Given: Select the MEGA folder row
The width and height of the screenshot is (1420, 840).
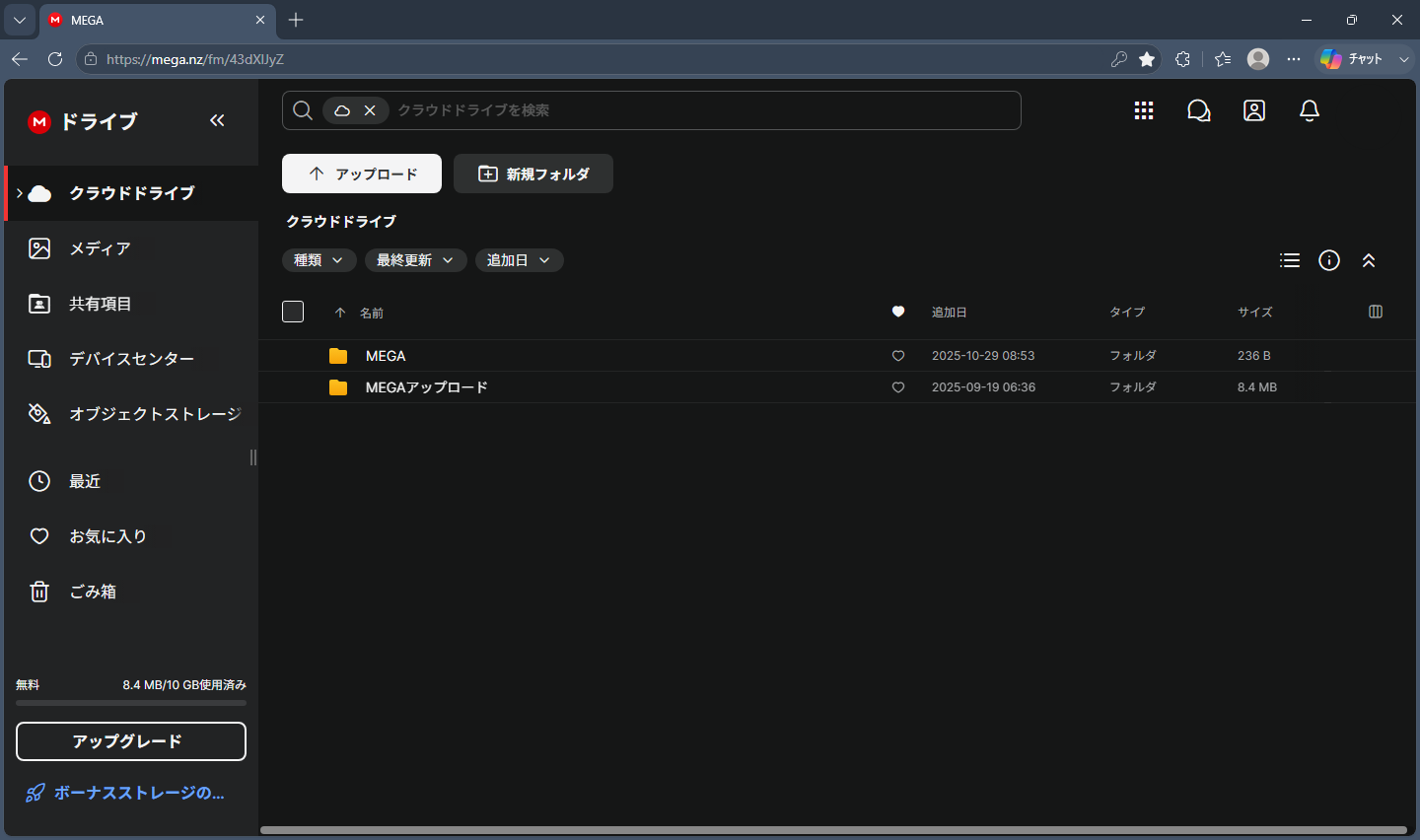Looking at the screenshot, I should point(837,356).
